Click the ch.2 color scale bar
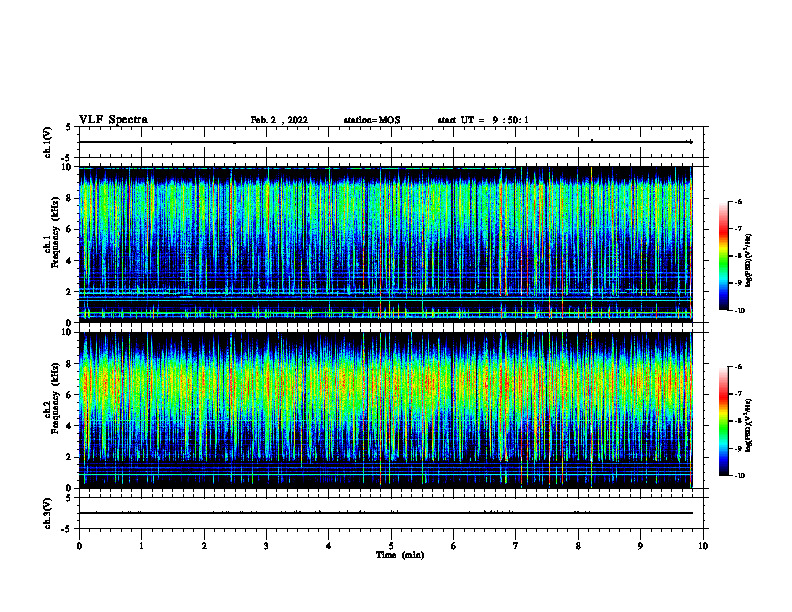Viewport: 792px width, 612px height. click(723, 421)
